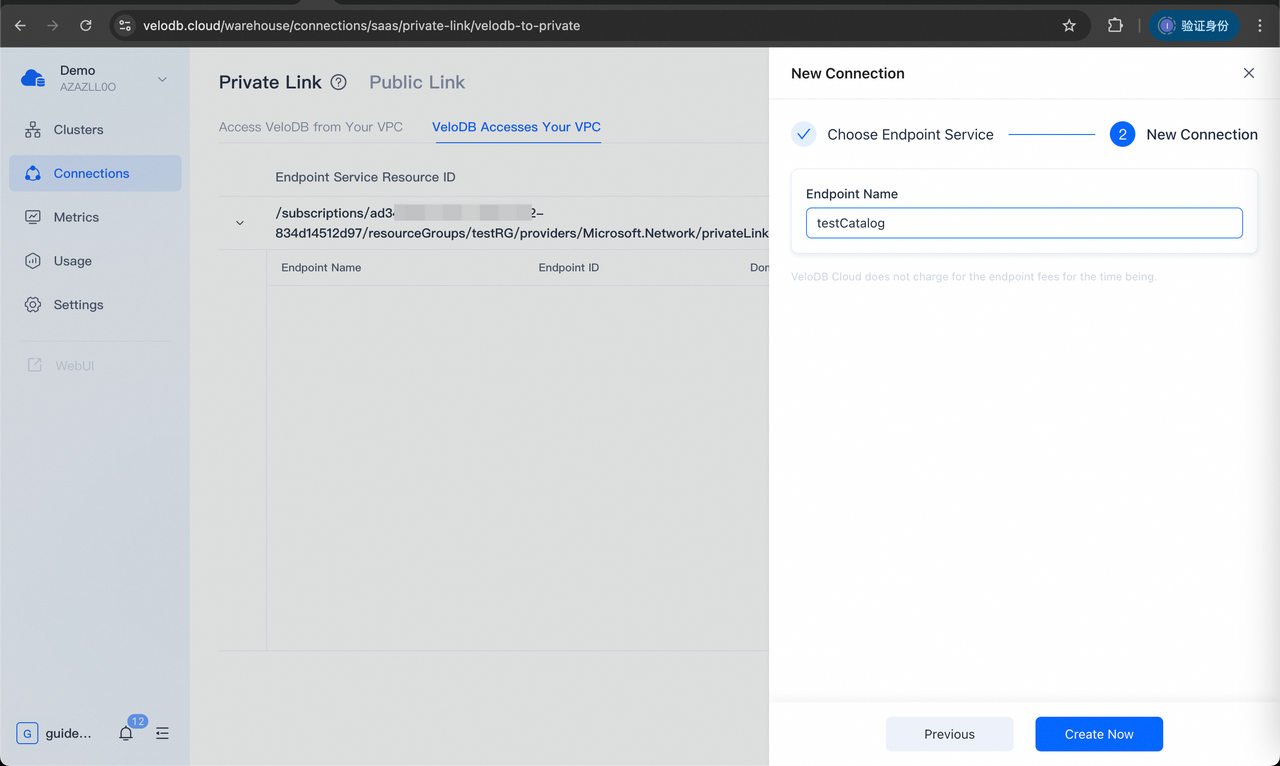
Task: Open browser extensions puzzle icon
Action: [1115, 25]
